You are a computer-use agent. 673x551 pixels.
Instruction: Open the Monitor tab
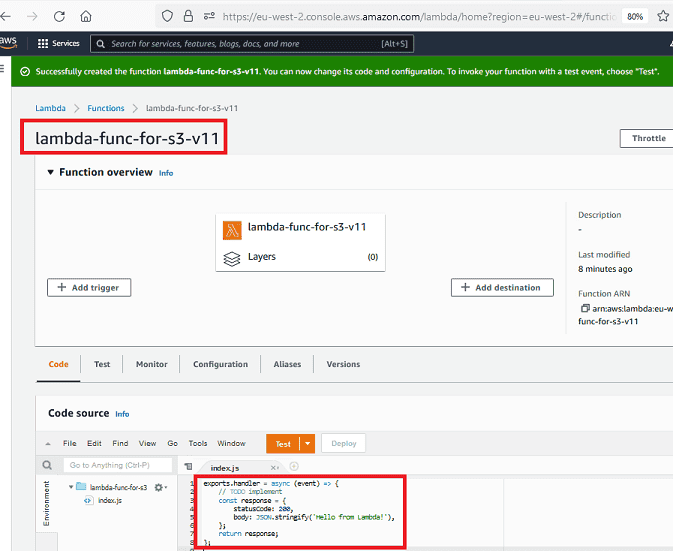click(x=151, y=364)
